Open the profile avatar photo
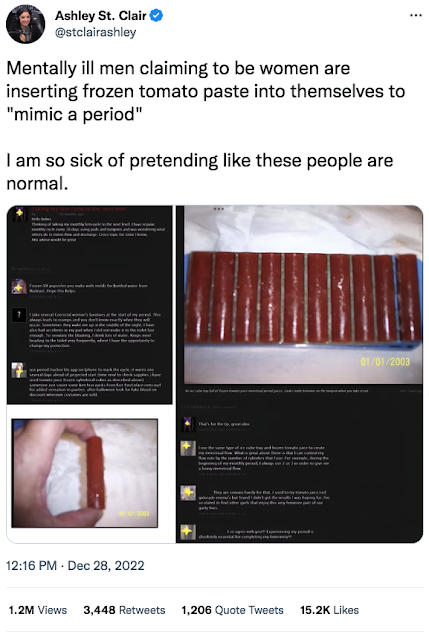 coord(26,24)
